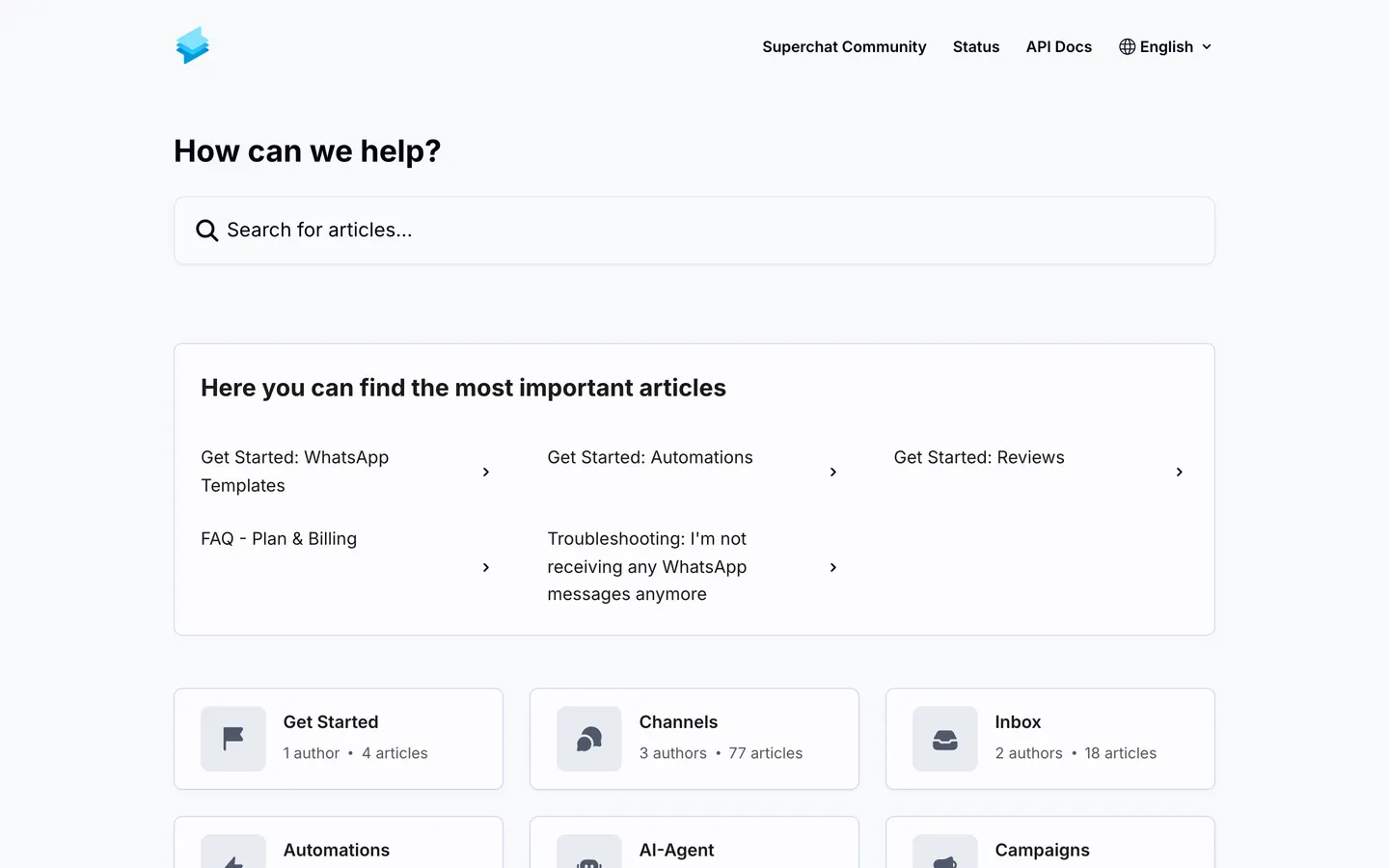Click the Get Started flag icon
The width and height of the screenshot is (1389, 868).
coord(233,739)
